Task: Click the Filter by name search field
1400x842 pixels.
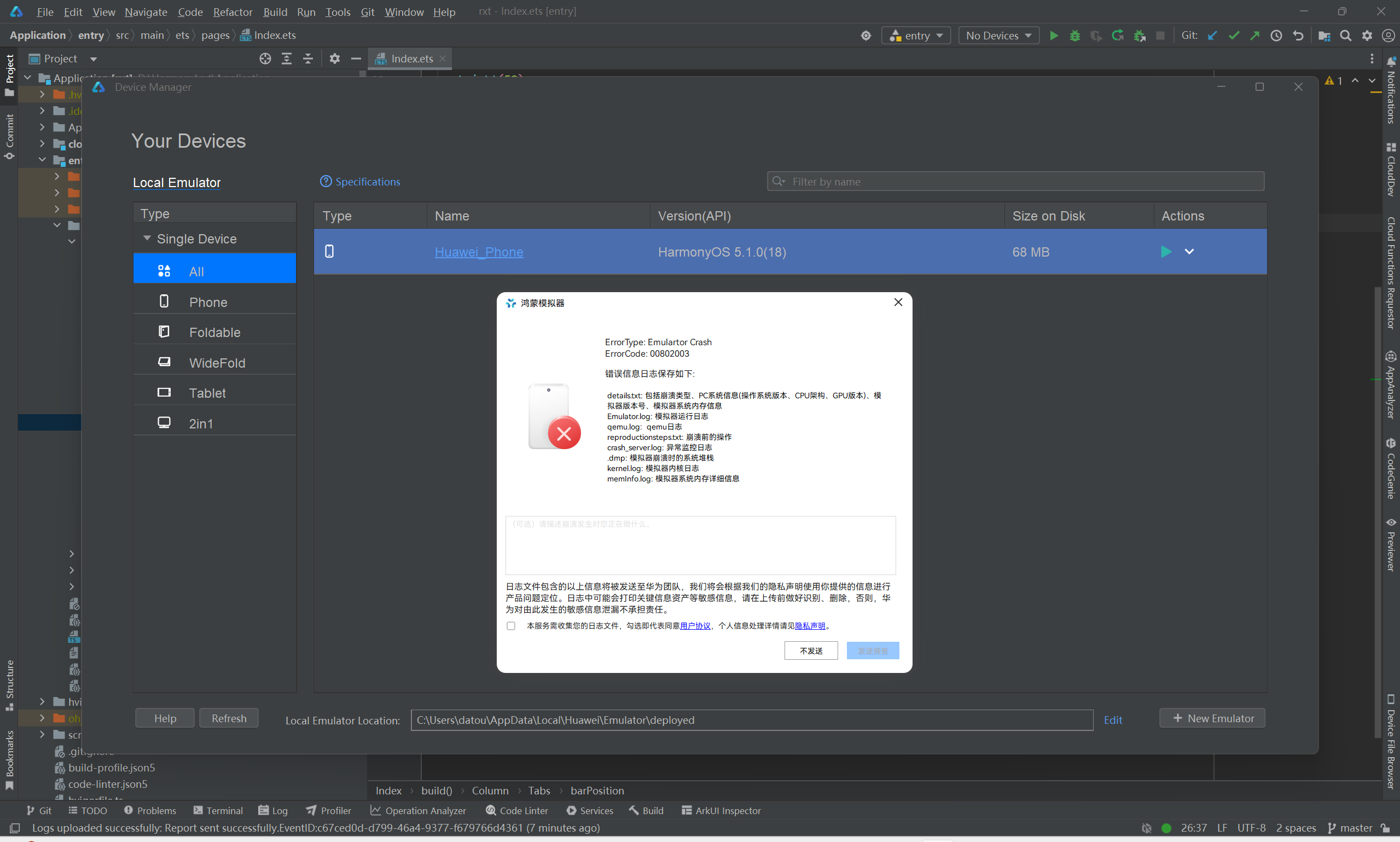Action: coord(1015,182)
